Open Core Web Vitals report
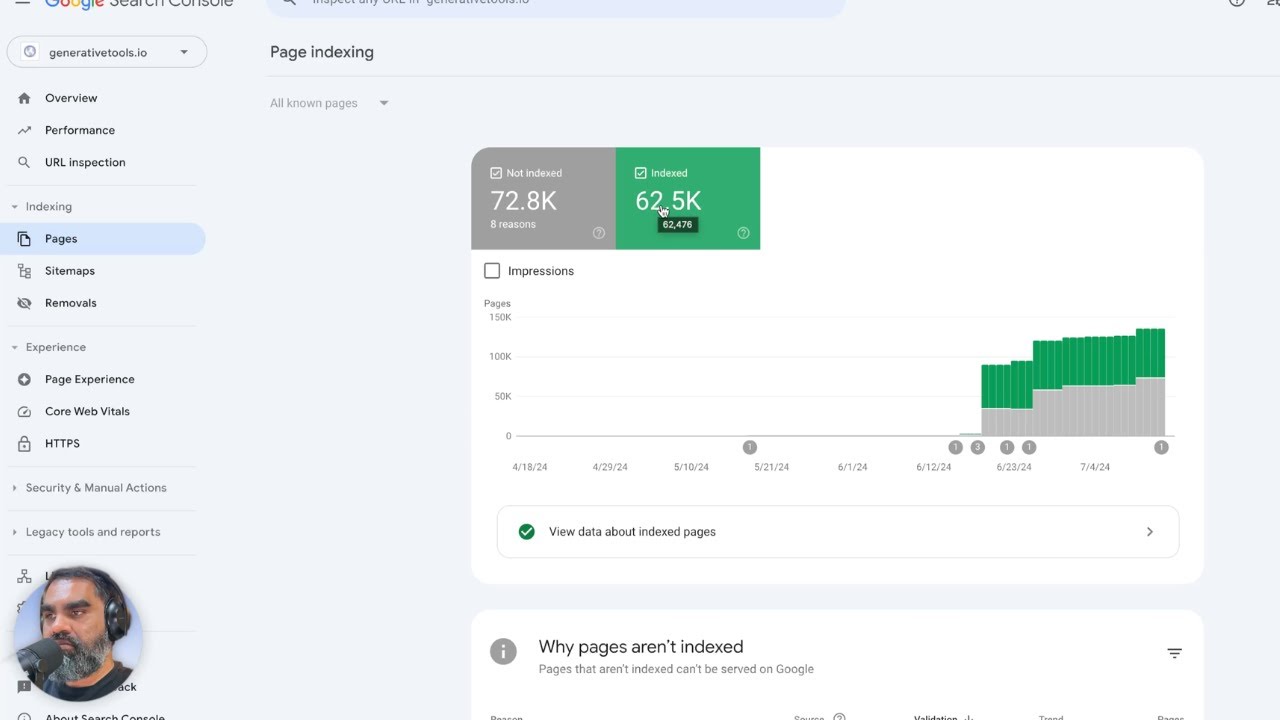The image size is (1280, 720). click(x=87, y=411)
